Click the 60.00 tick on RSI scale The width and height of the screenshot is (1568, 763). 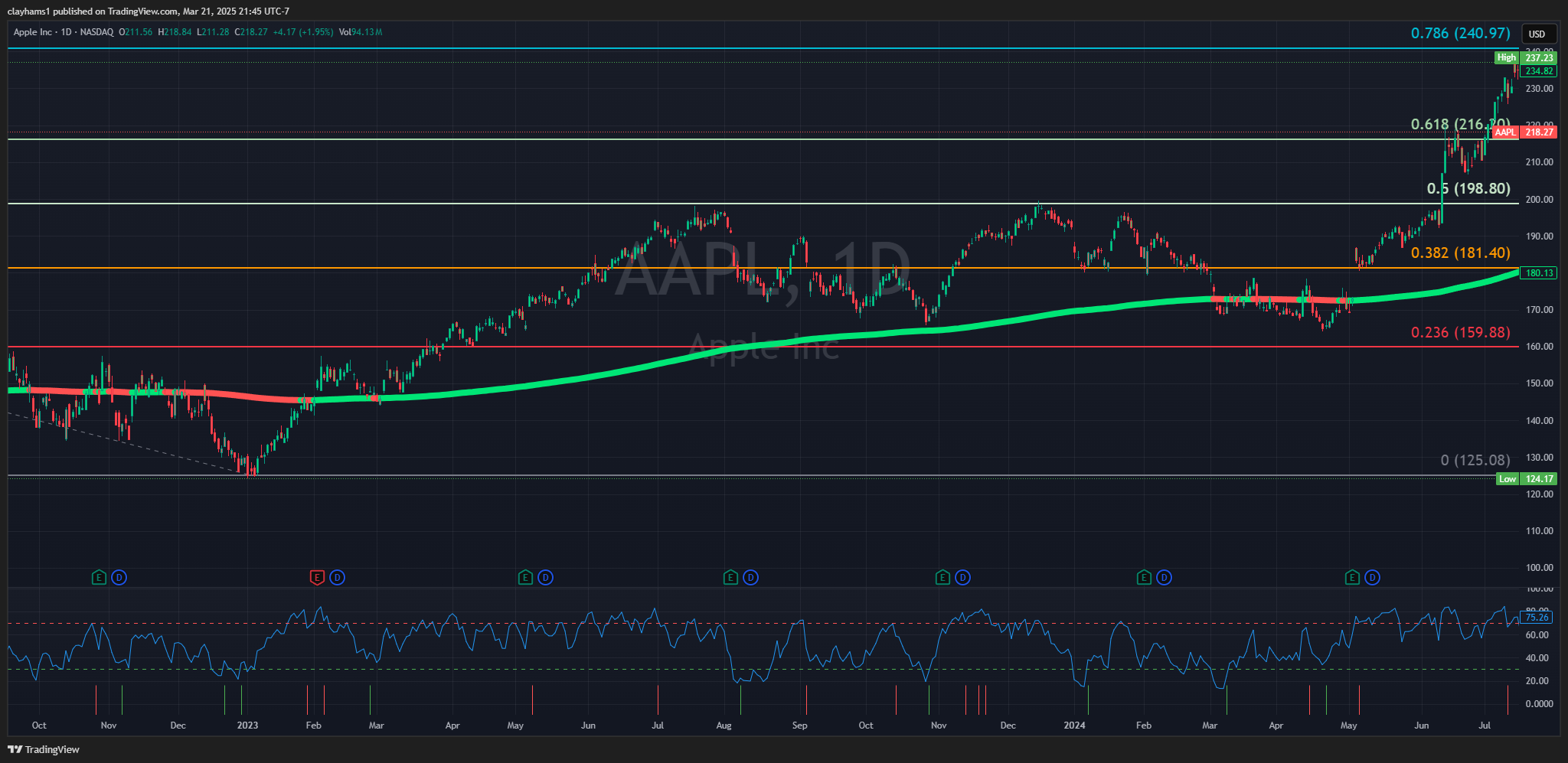[x=1537, y=635]
